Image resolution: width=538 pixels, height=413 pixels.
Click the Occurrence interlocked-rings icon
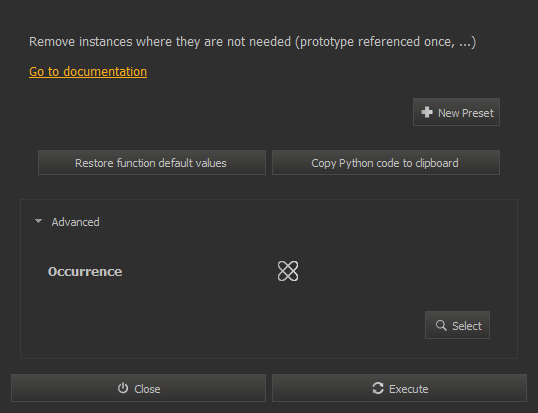click(288, 271)
